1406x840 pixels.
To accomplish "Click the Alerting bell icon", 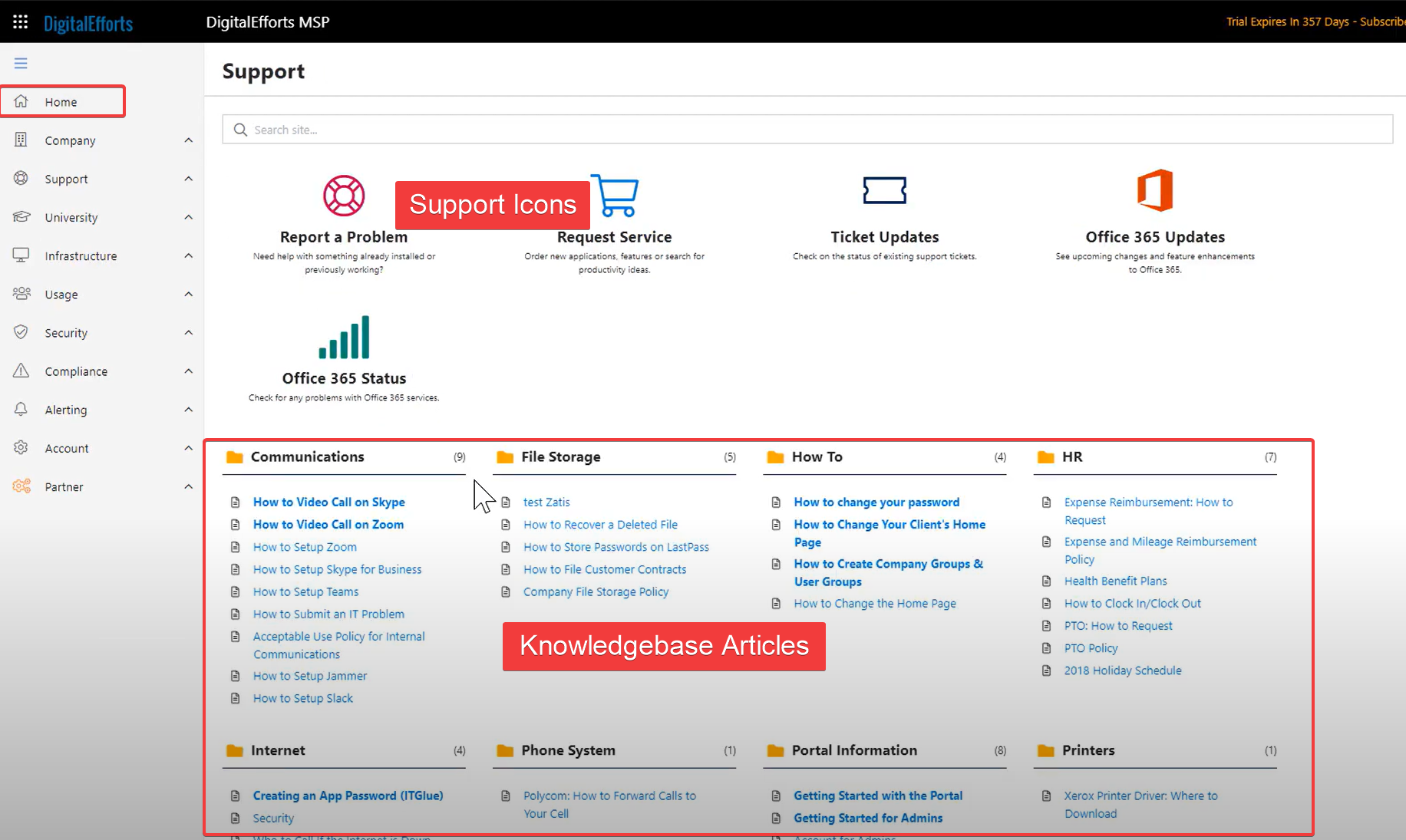I will click(21, 409).
